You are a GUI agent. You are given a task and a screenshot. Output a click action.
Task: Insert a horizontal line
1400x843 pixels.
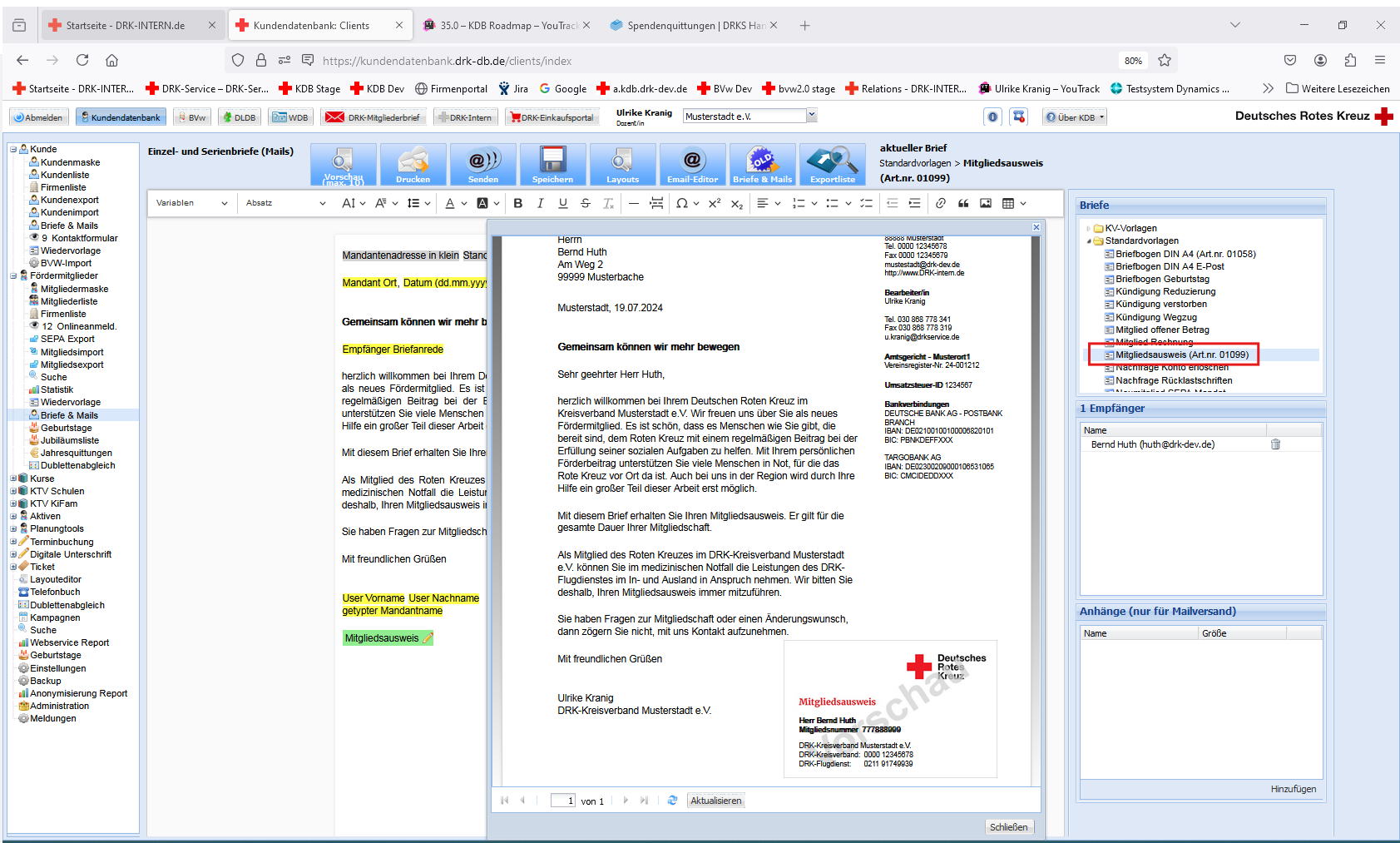click(634, 203)
